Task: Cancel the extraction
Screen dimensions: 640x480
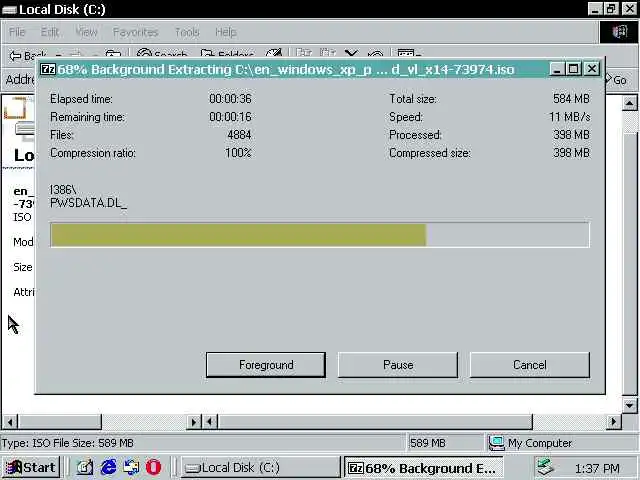Action: click(x=530, y=364)
